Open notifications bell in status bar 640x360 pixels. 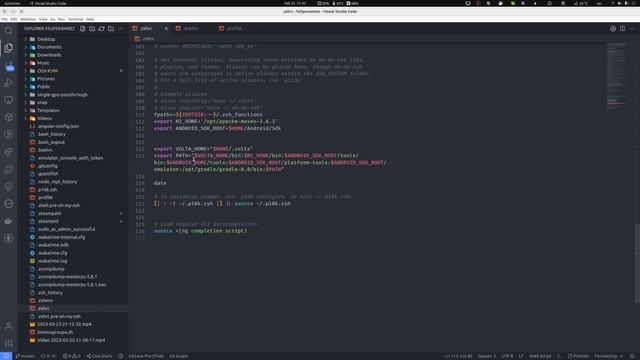pyautogui.click(x=632, y=356)
